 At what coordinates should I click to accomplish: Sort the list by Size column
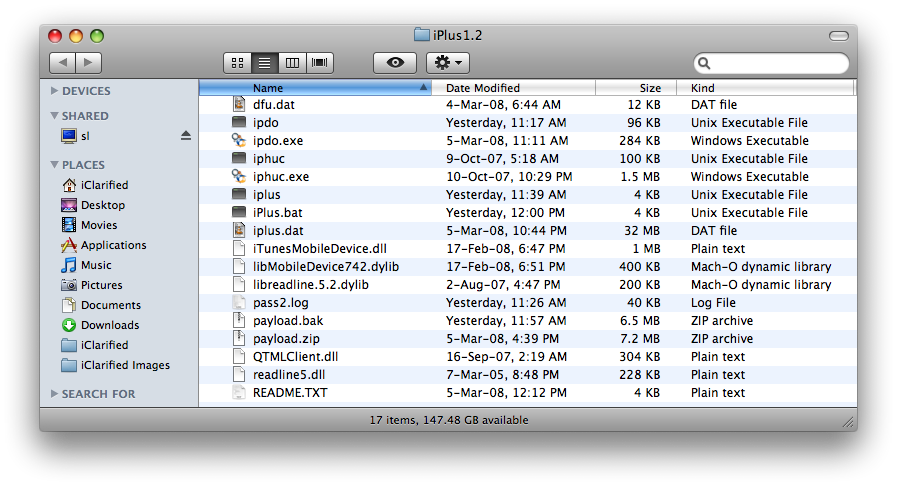[650, 88]
